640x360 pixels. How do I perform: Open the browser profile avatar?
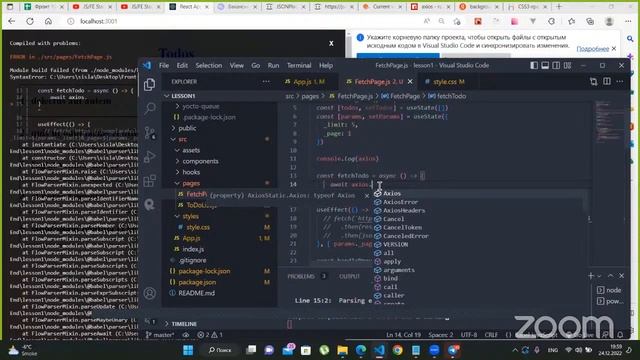pos(609,21)
